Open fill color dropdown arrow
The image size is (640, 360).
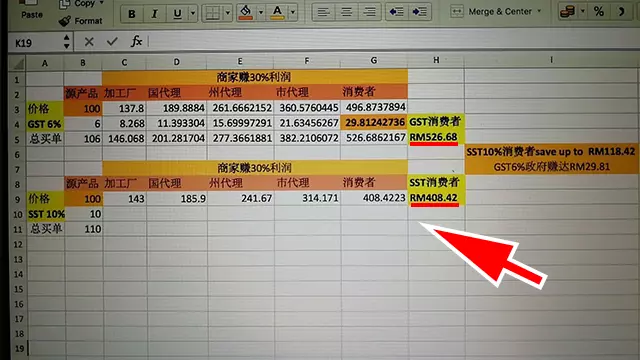(x=261, y=13)
